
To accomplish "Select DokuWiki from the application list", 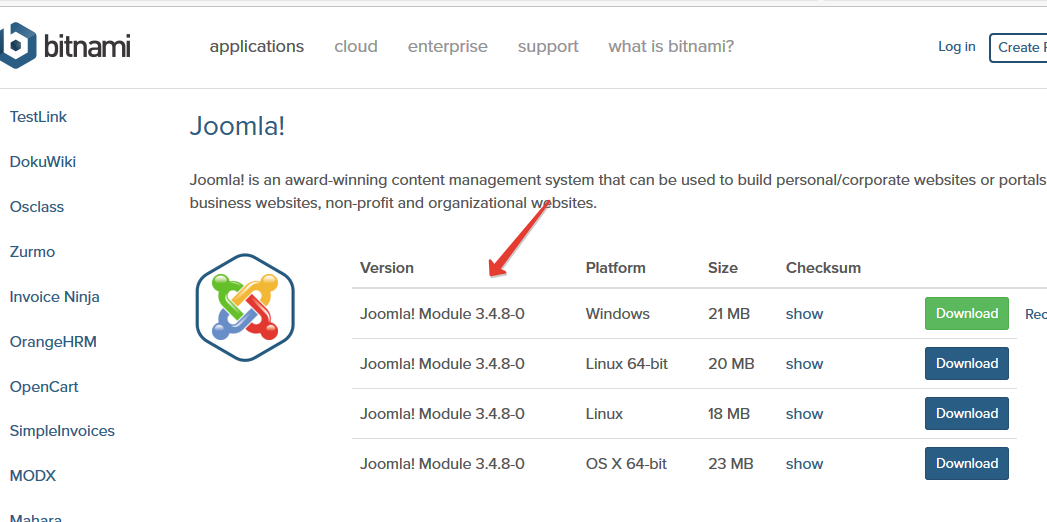I will (x=43, y=162).
